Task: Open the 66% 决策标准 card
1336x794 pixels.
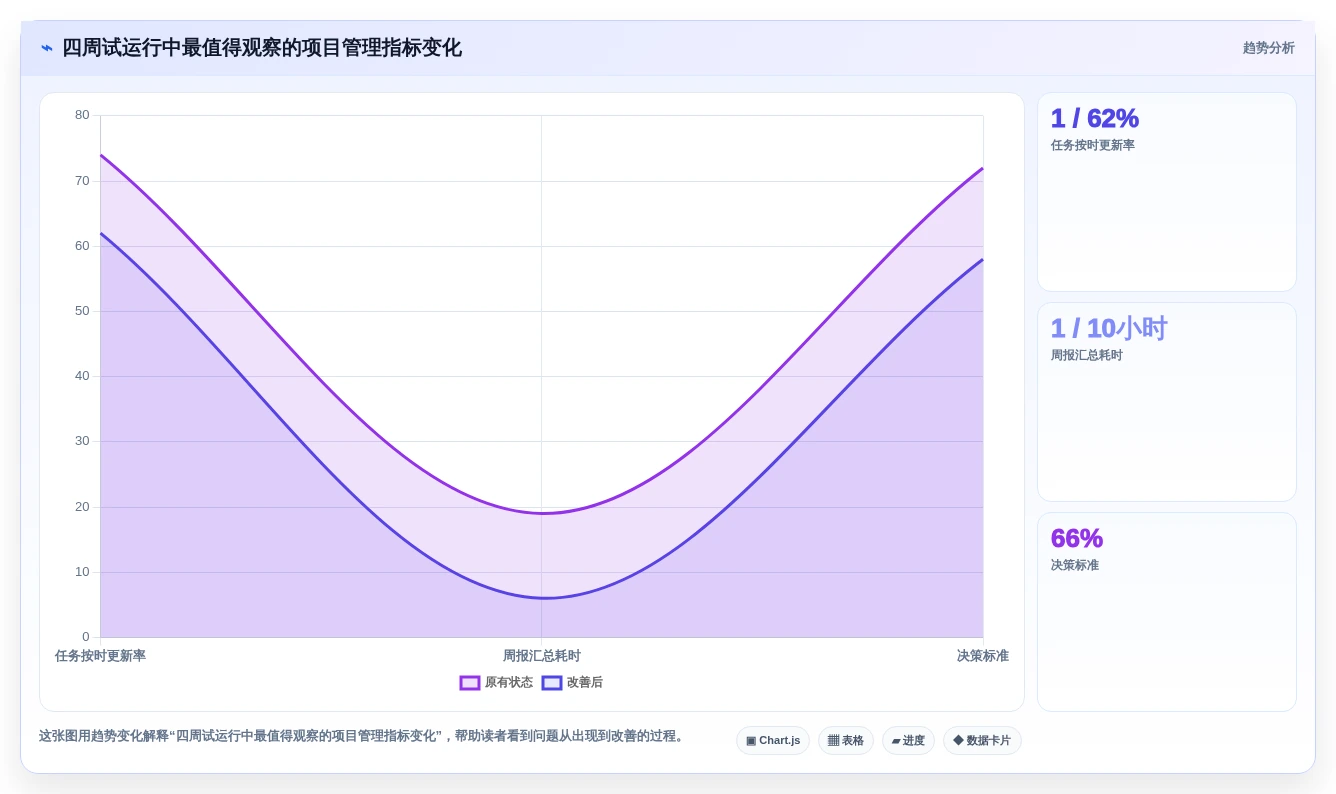Action: point(1167,612)
